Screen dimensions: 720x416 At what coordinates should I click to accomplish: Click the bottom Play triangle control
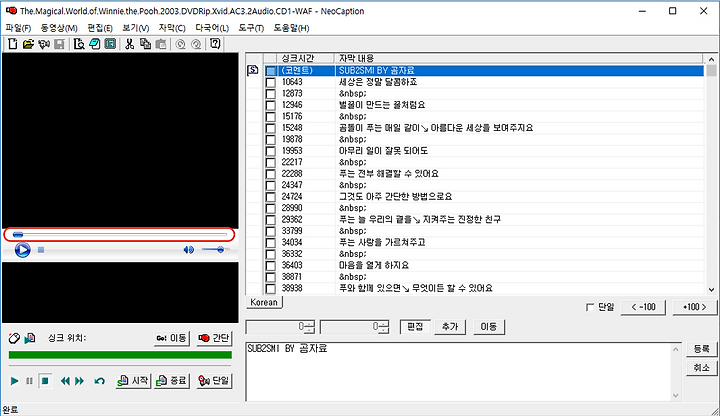[x=14, y=381]
